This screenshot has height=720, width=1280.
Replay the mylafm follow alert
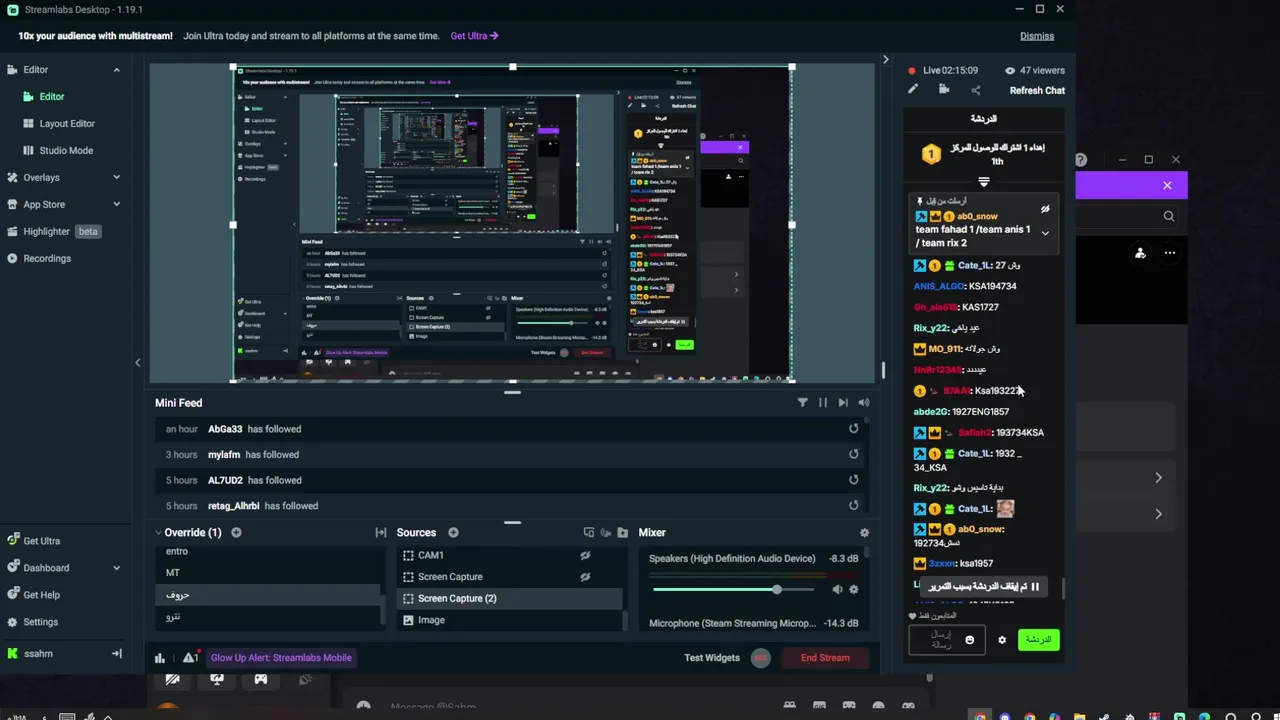(853, 454)
